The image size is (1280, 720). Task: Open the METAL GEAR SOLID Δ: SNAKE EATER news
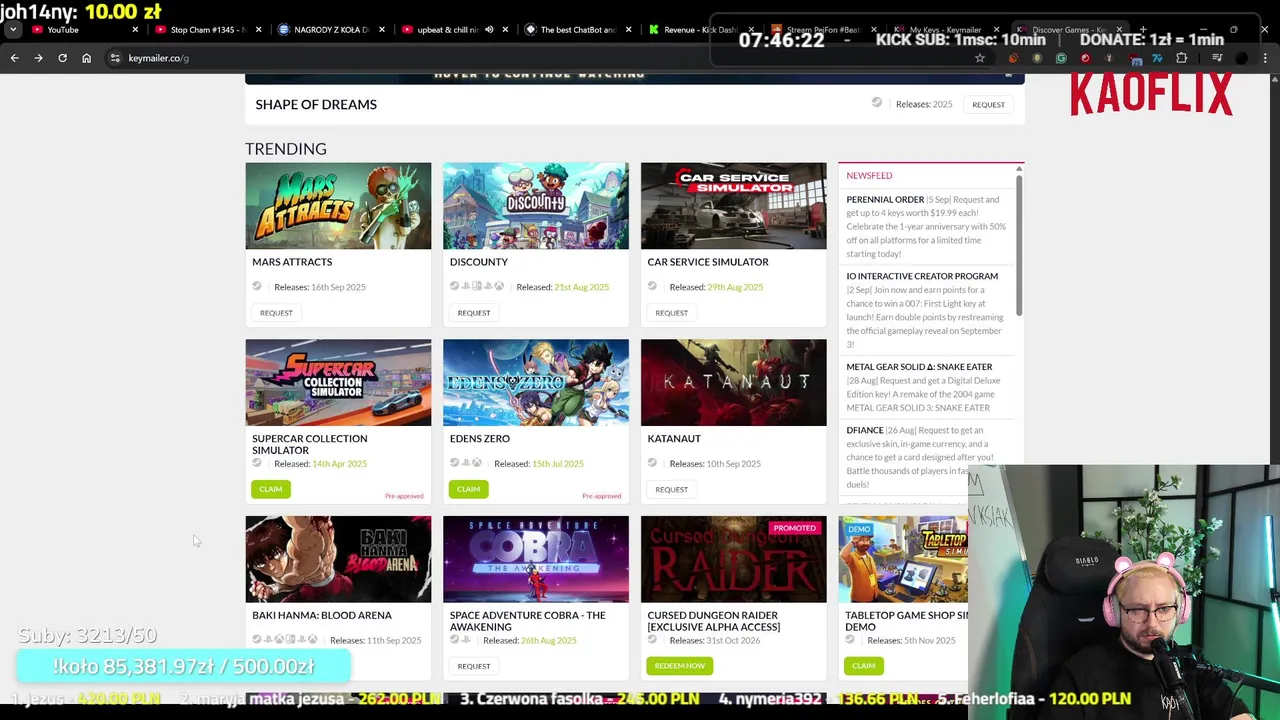click(x=919, y=367)
